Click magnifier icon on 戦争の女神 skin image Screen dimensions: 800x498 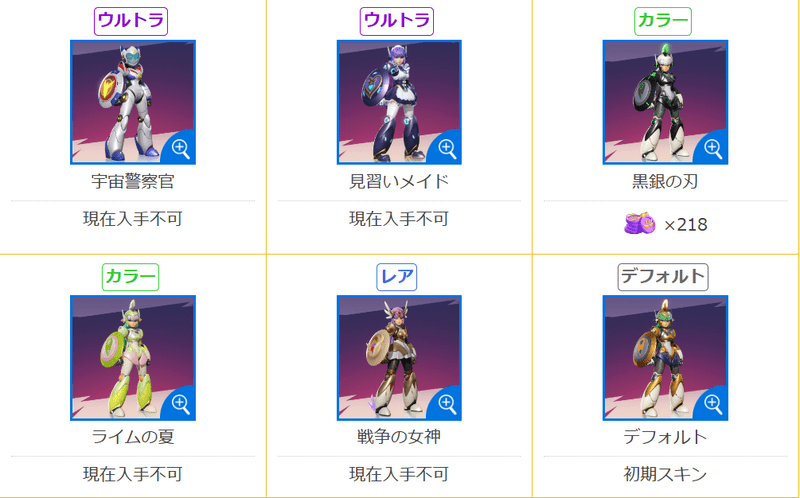point(447,405)
